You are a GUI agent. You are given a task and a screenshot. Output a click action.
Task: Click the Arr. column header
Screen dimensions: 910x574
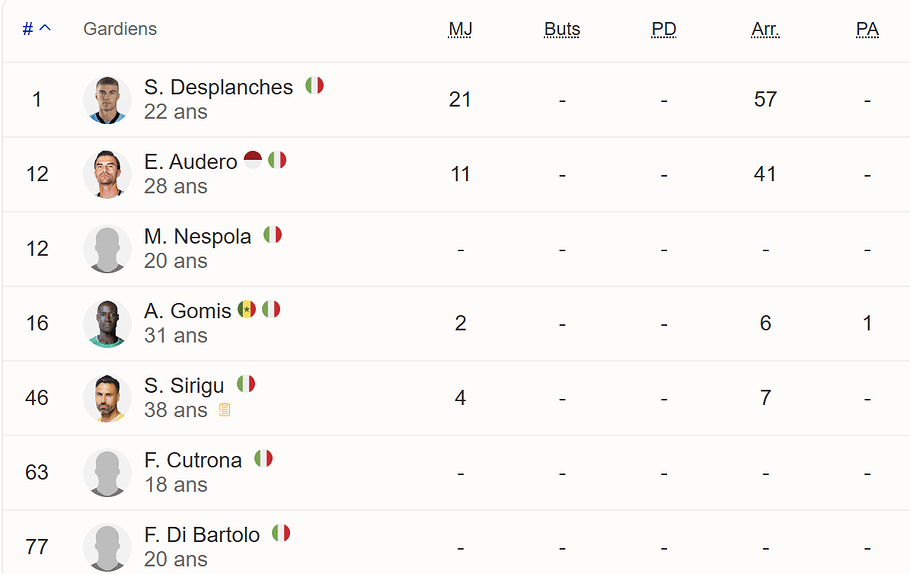[765, 29]
